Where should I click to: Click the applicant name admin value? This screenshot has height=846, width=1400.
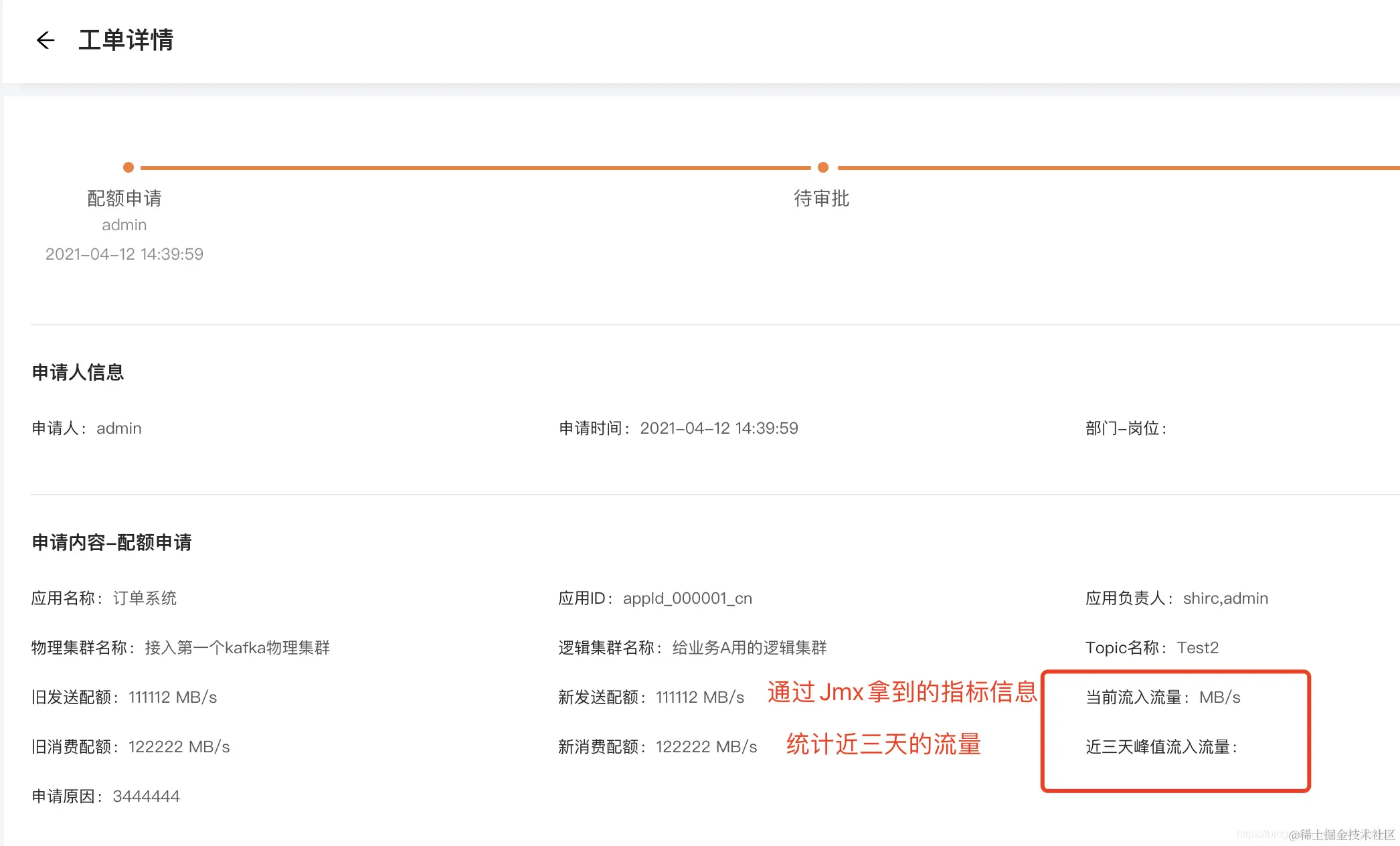[x=119, y=428]
